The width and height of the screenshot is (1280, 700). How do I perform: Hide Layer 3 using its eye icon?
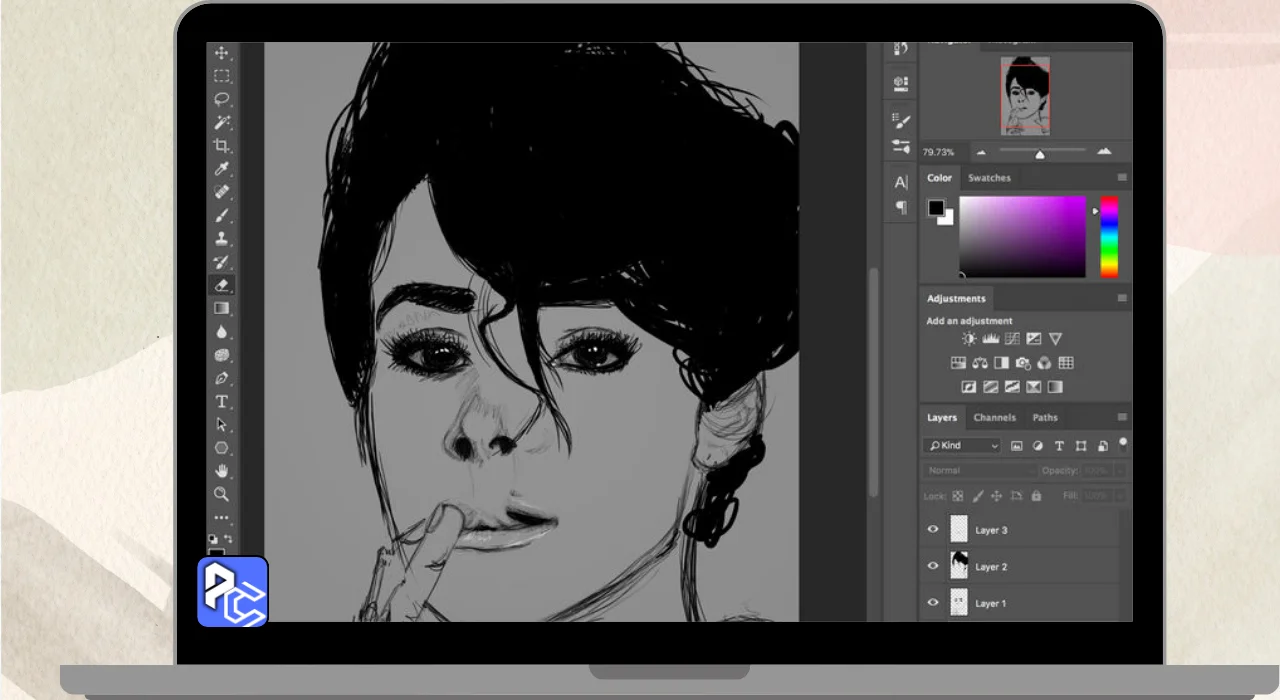933,530
